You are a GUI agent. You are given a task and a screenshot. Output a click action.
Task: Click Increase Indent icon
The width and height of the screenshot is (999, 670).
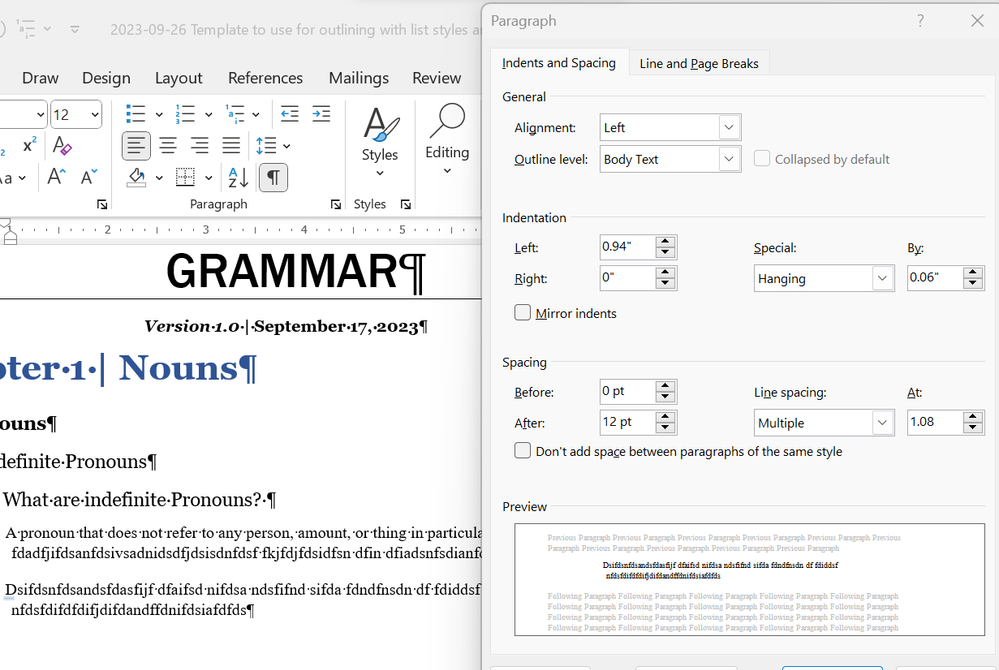pyautogui.click(x=321, y=114)
